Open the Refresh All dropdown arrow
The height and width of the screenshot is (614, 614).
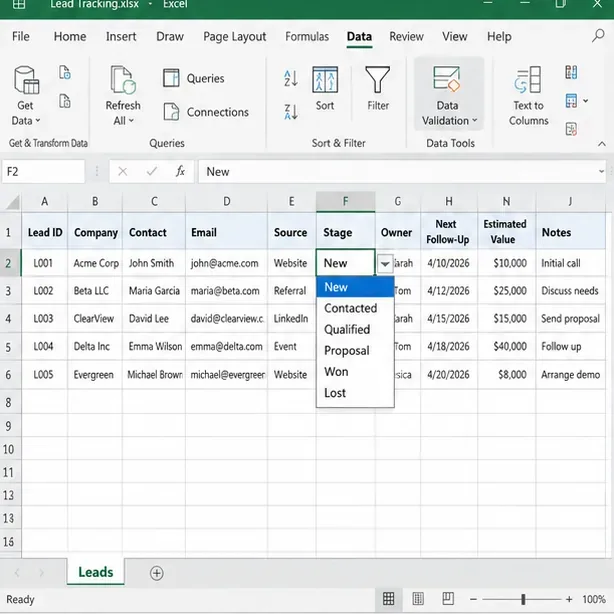pos(131,121)
